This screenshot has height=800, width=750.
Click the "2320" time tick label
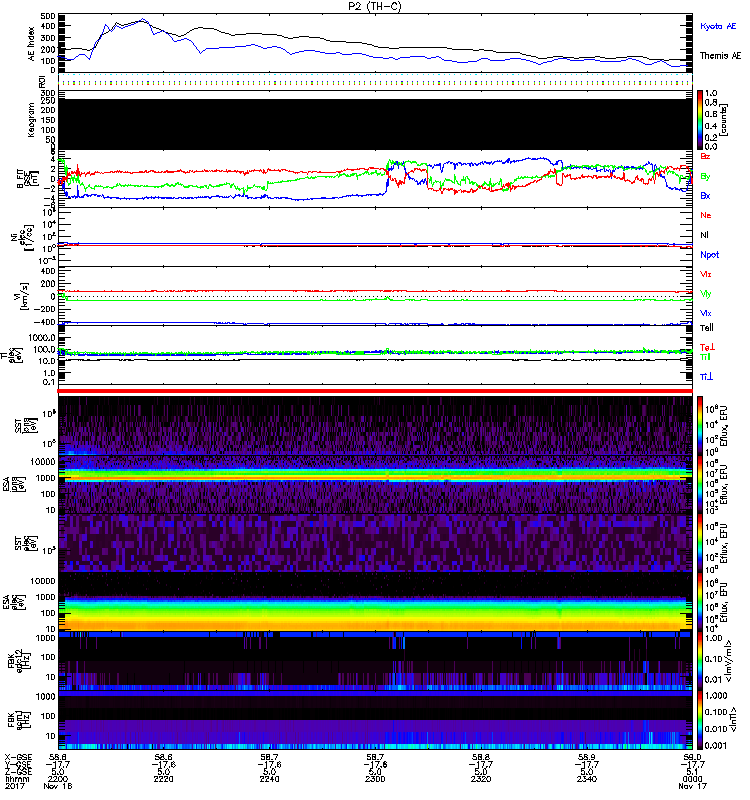point(481,779)
